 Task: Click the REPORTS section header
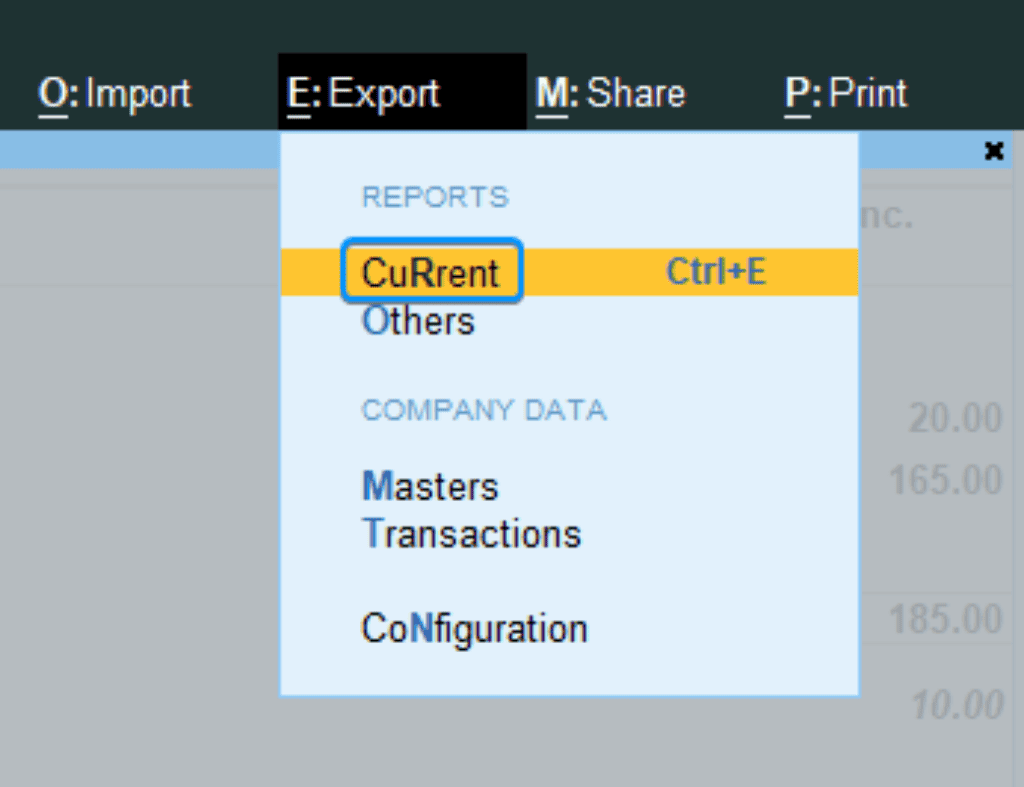(434, 197)
